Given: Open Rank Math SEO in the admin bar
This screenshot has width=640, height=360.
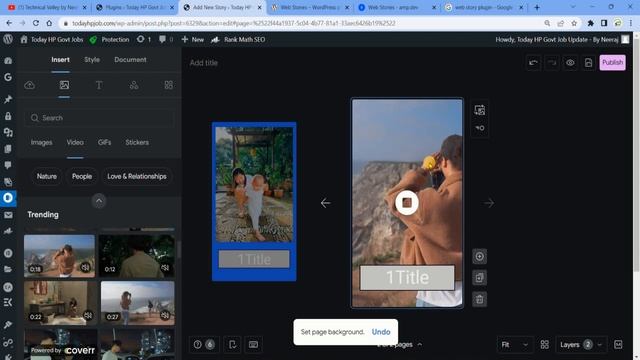Looking at the screenshot, I should pos(238,40).
